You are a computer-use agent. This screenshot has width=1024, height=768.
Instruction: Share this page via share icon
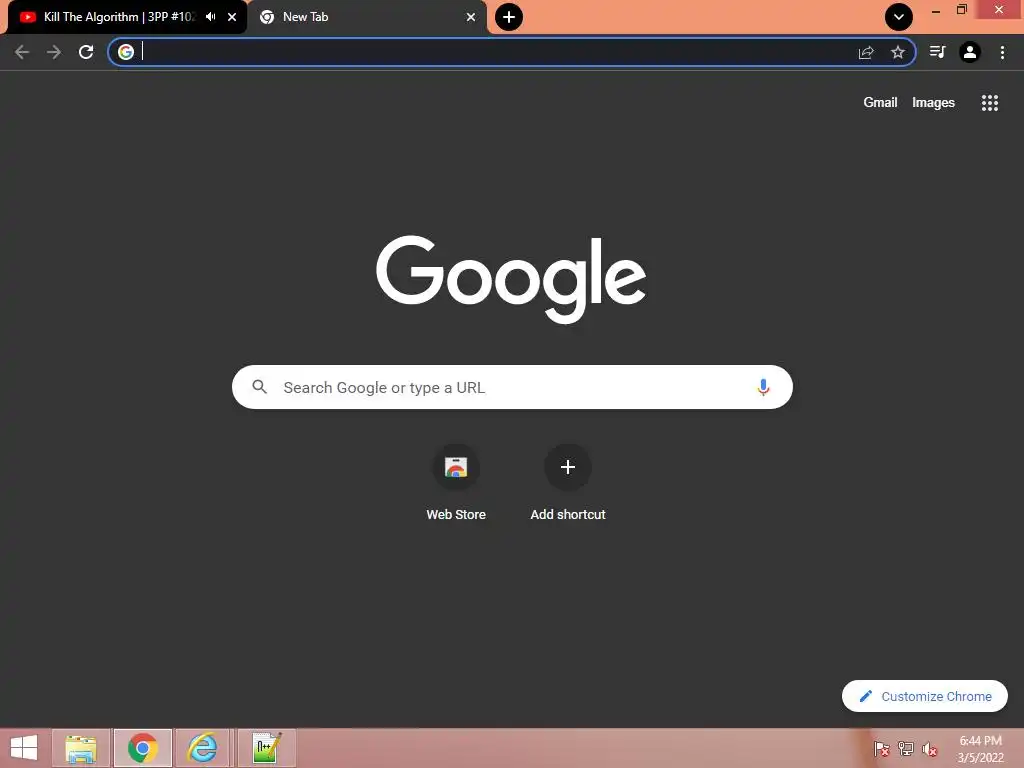(x=866, y=52)
